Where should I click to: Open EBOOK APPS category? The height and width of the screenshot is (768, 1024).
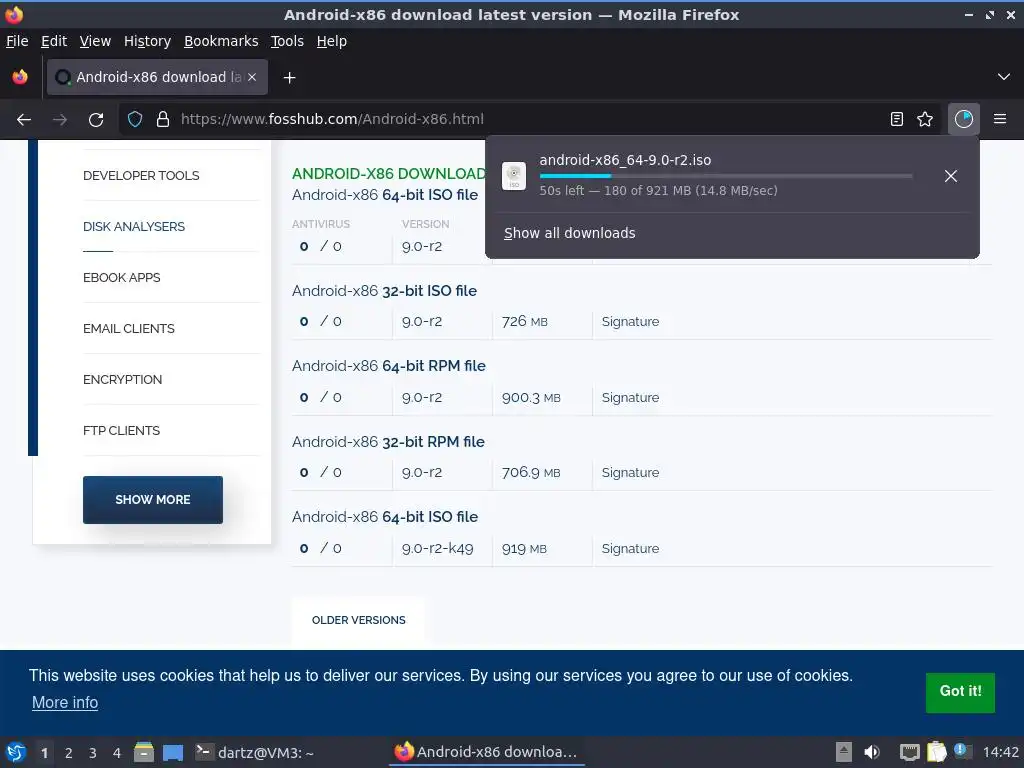[121, 278]
